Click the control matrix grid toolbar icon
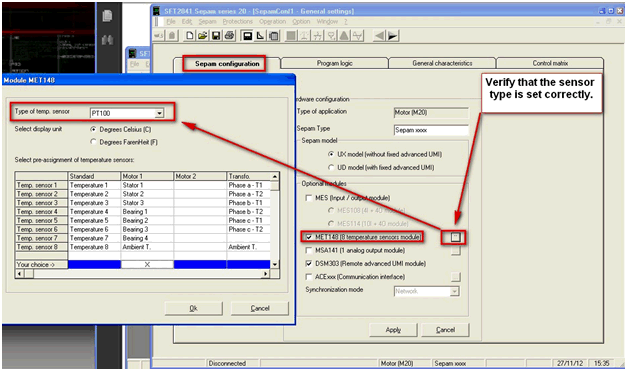 274,36
